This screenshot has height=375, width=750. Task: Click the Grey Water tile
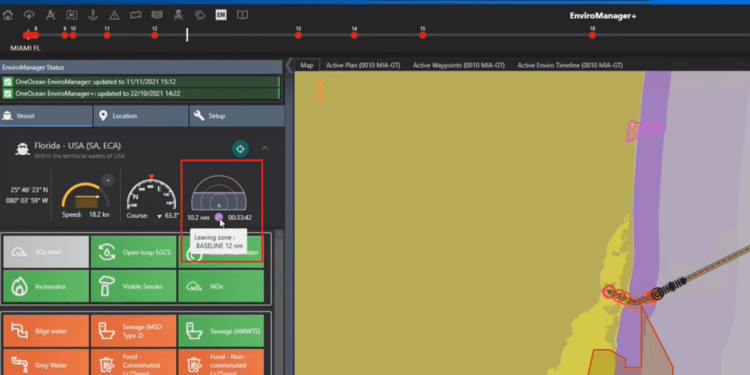tap(46, 362)
